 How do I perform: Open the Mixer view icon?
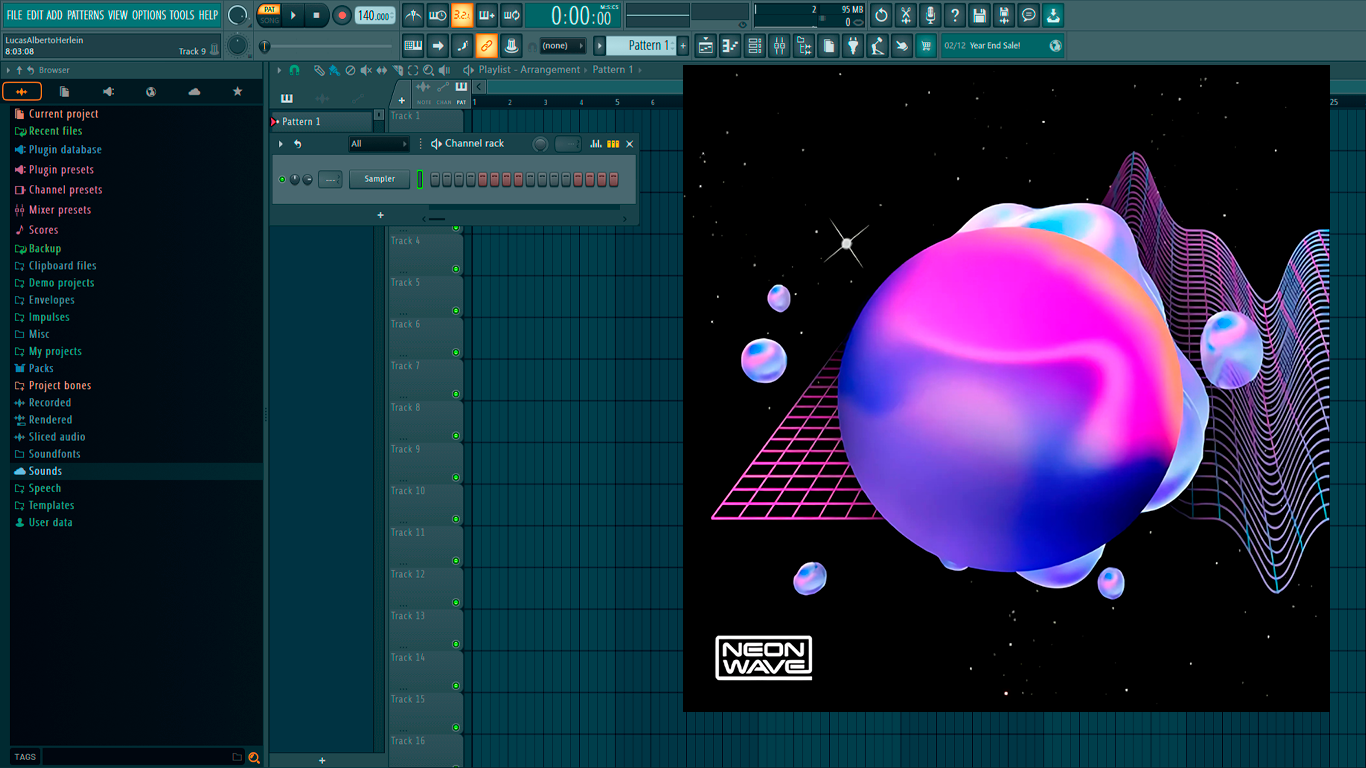(x=779, y=45)
